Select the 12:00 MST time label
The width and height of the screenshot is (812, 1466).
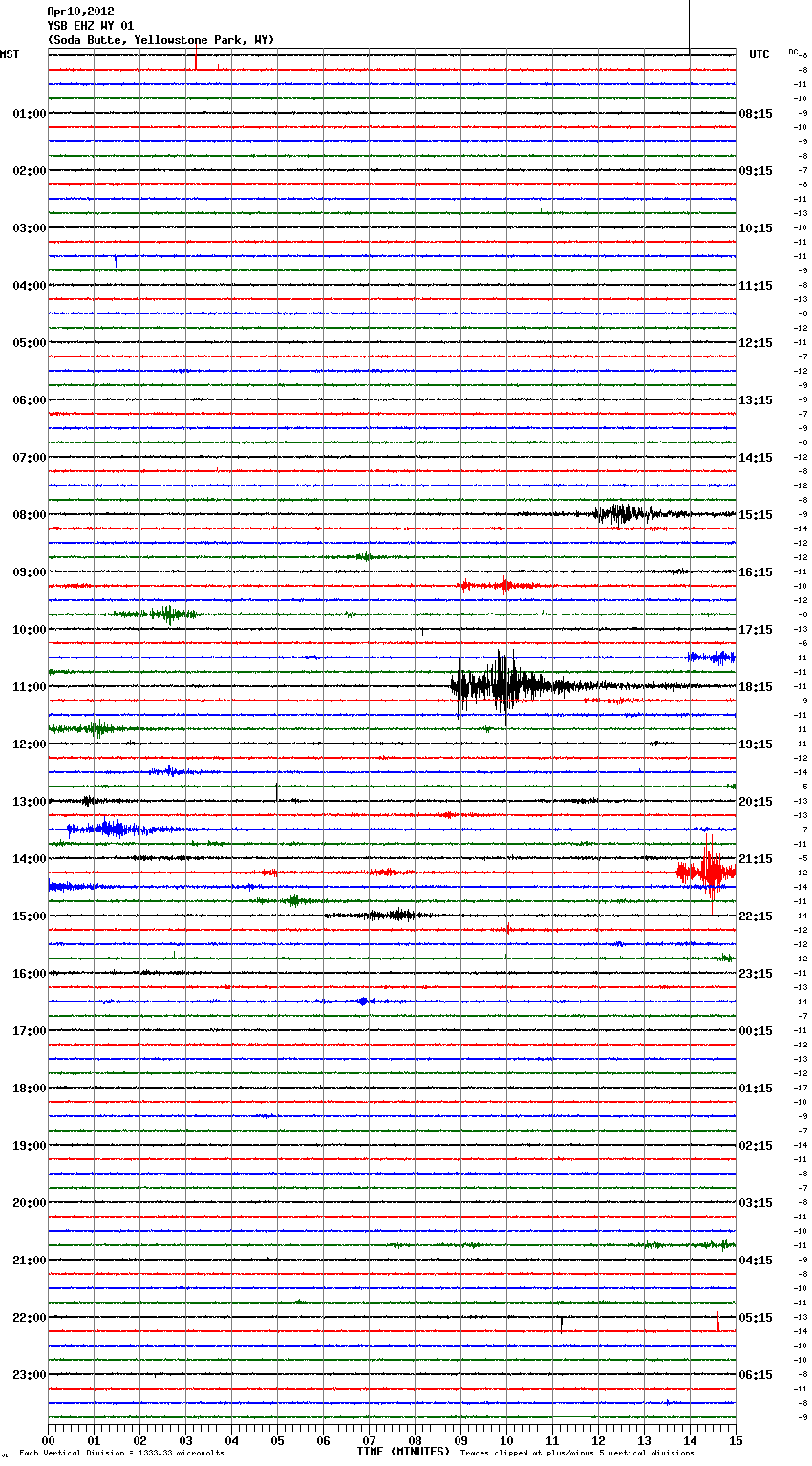click(29, 744)
